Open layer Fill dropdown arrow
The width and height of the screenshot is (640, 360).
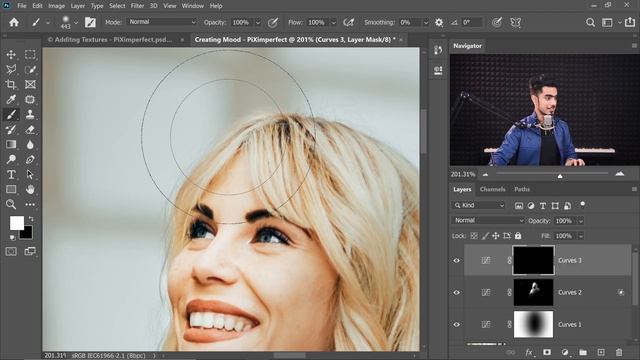tap(580, 236)
